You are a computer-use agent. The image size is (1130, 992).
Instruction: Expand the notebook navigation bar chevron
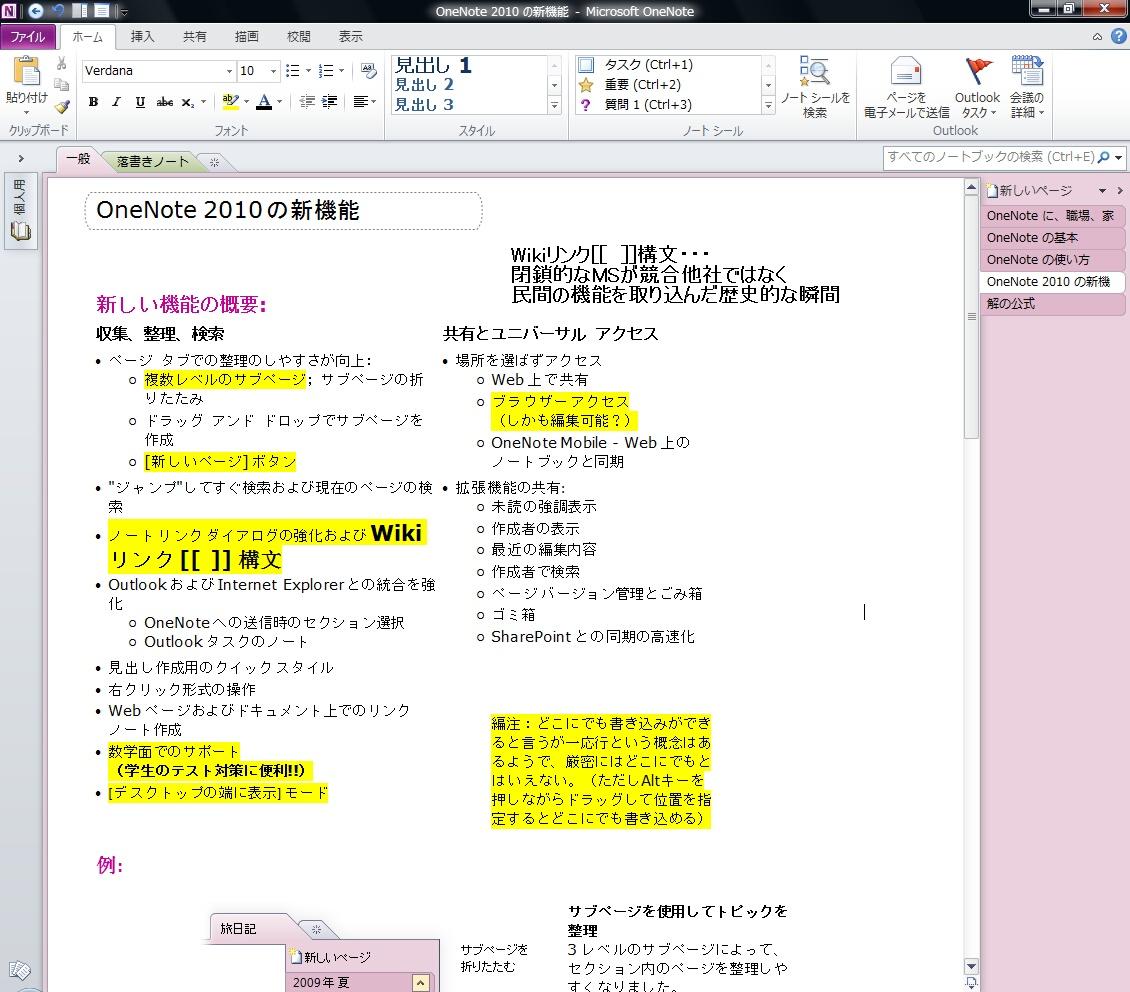click(21, 158)
